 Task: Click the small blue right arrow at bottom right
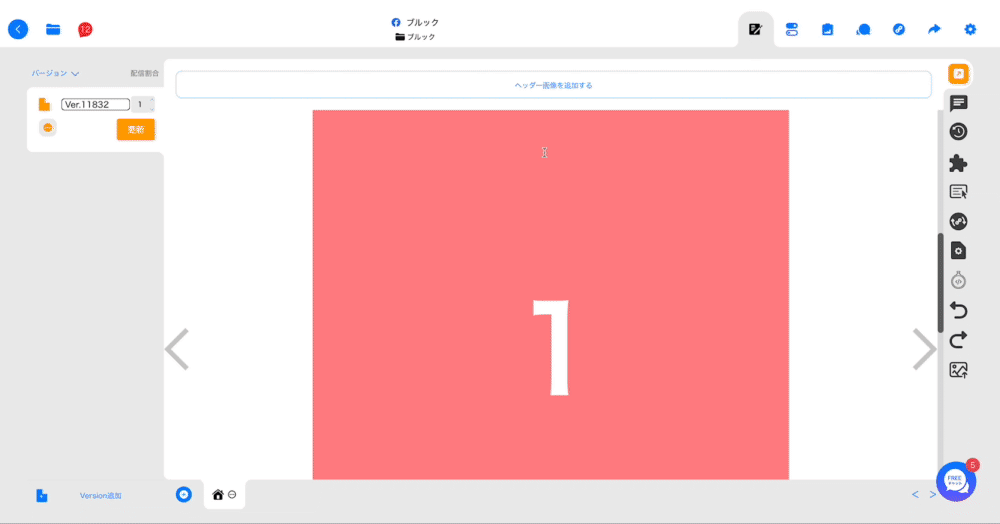(932, 495)
